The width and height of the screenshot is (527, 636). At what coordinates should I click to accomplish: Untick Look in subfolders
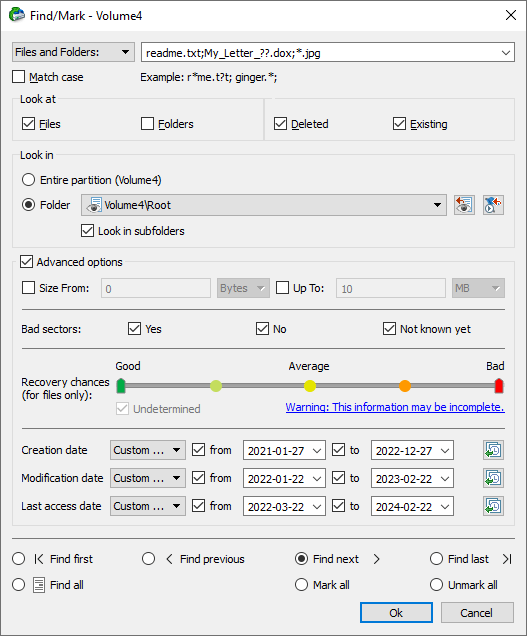[87, 231]
